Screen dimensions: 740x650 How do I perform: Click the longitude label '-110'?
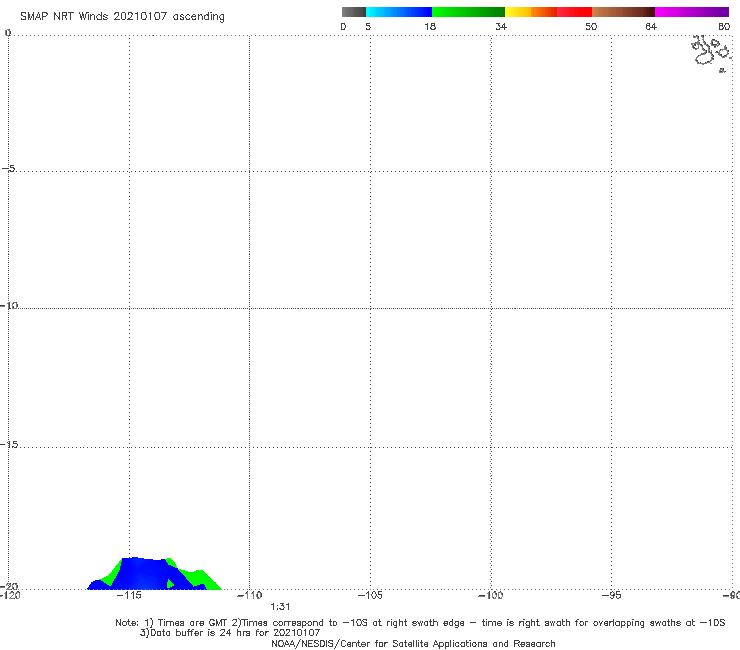pos(249,595)
